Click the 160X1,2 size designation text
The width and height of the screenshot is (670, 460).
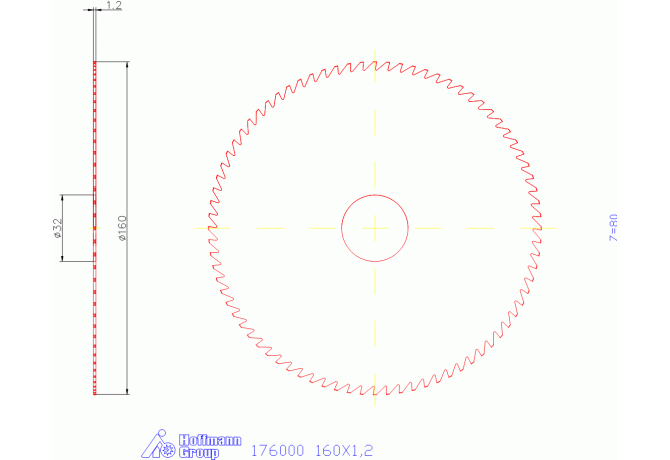(x=344, y=451)
